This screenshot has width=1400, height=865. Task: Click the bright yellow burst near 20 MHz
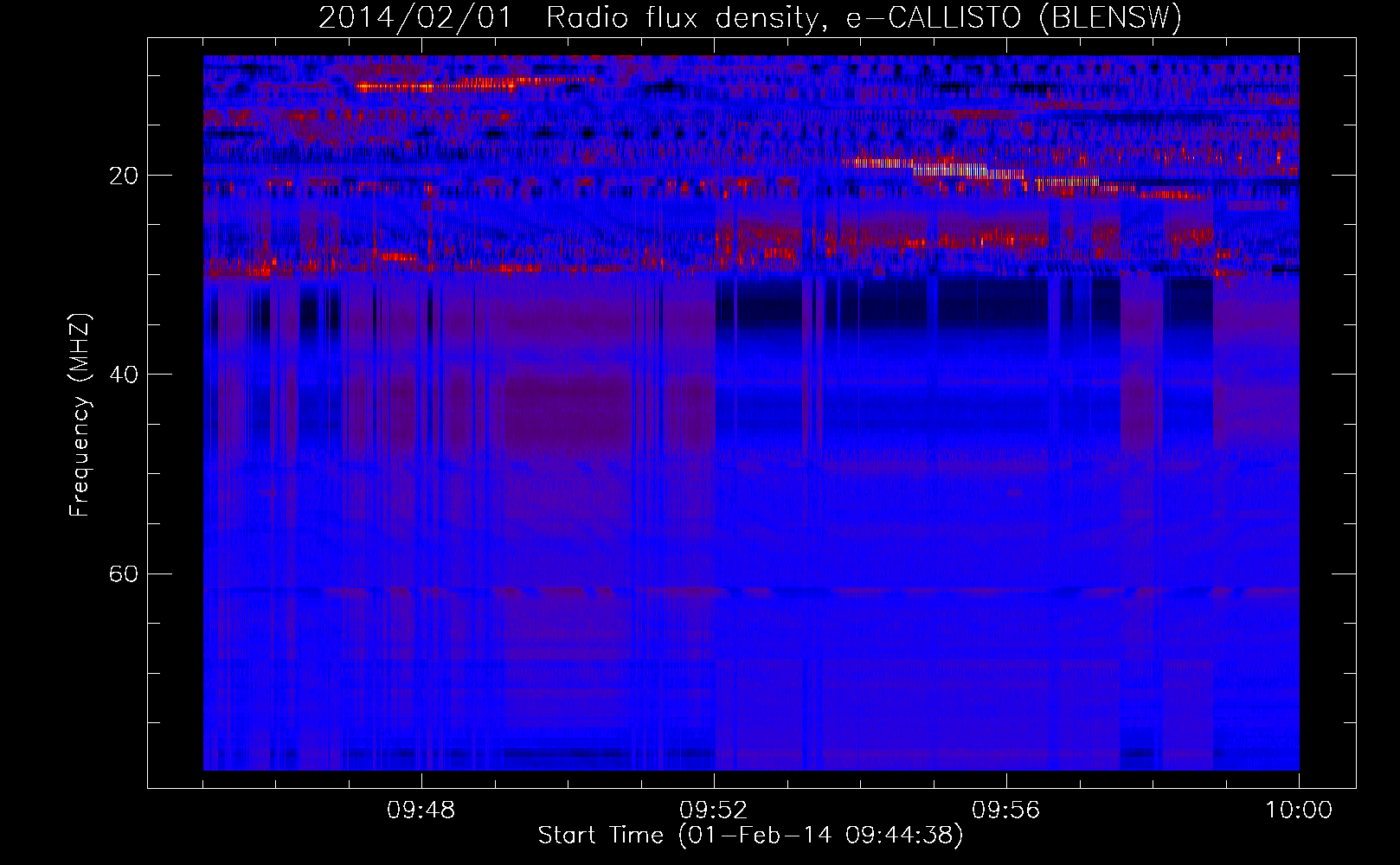969,170
